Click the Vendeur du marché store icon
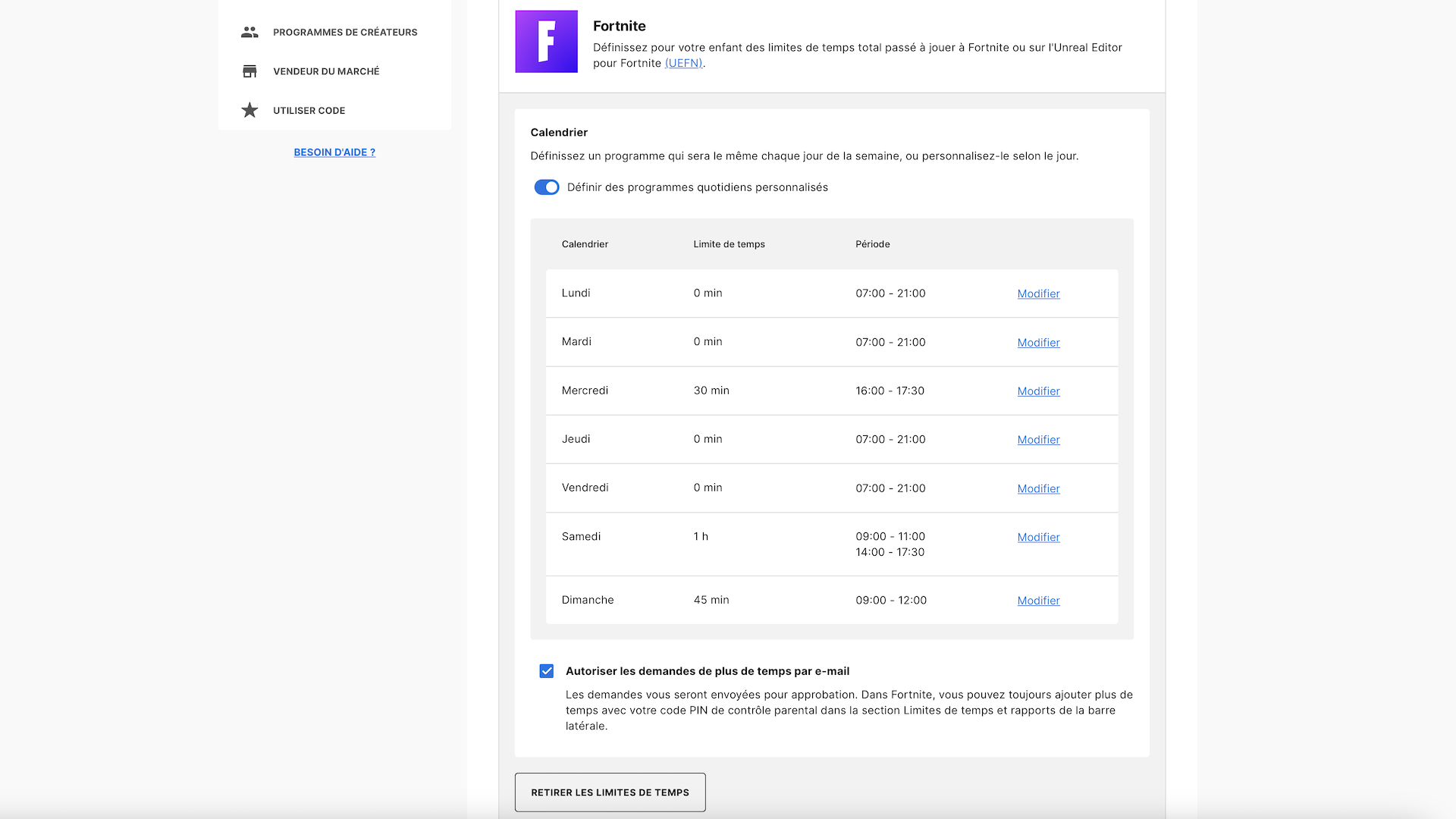The image size is (1456, 819). coord(249,71)
